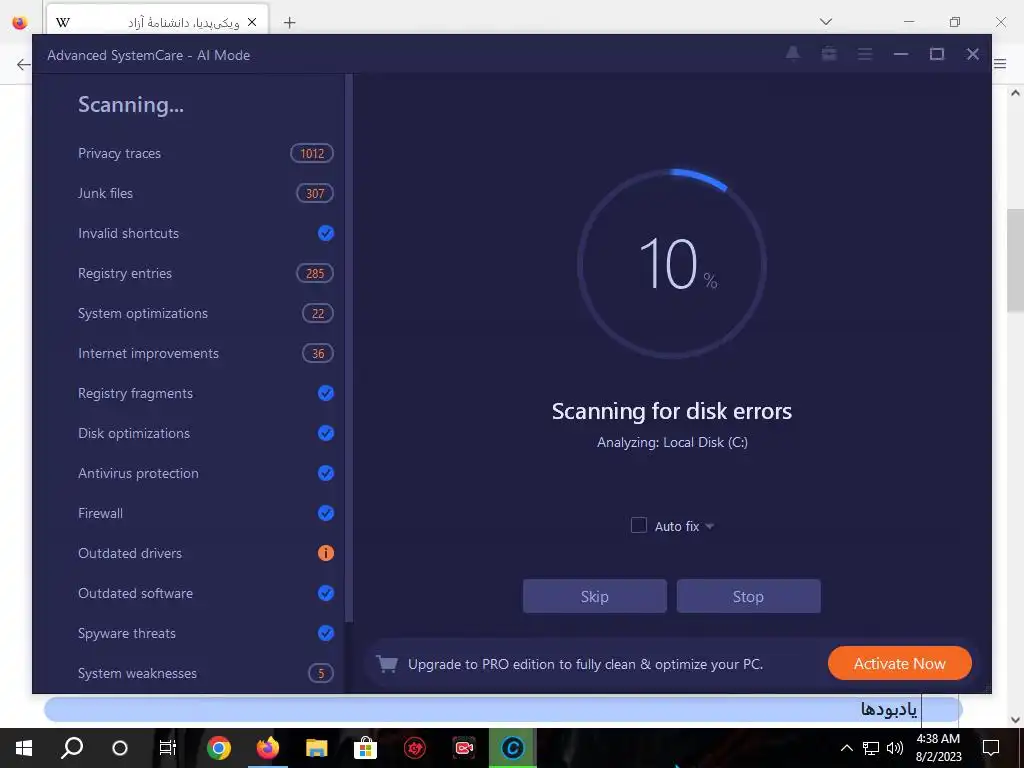Open the network icon in the system tray
The image size is (1024, 768).
(x=871, y=748)
